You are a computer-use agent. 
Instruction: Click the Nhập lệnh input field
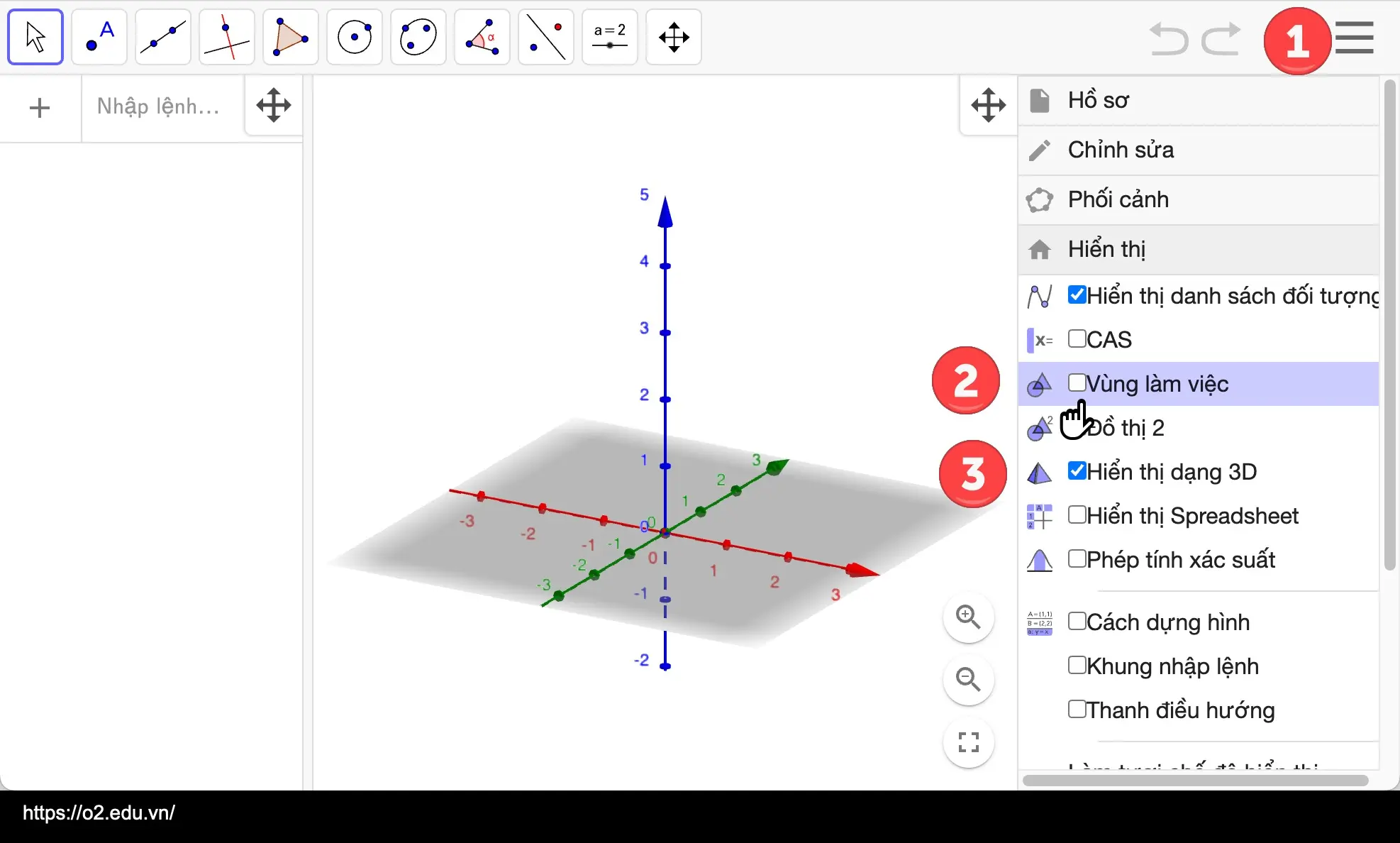(163, 106)
